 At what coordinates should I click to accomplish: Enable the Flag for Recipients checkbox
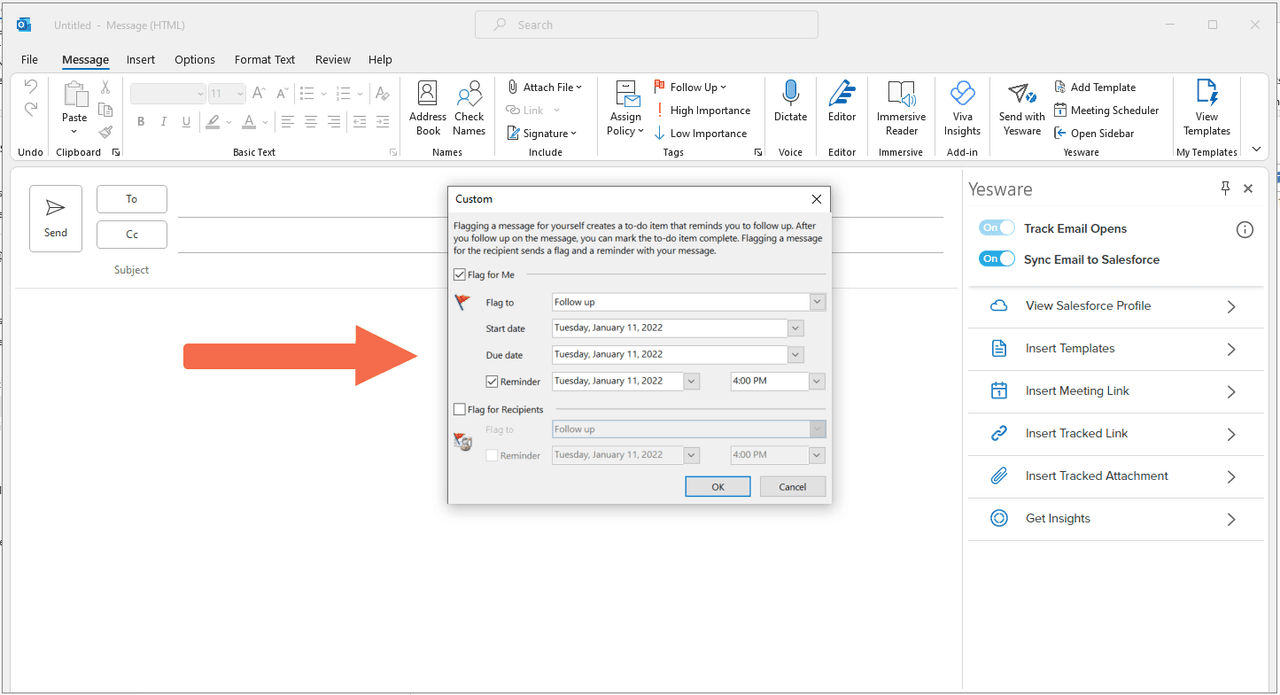460,409
